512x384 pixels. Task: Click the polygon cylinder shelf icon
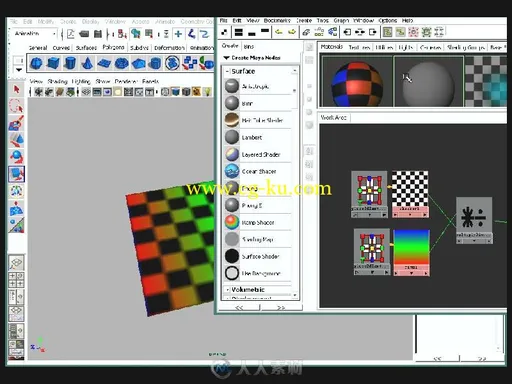pos(70,63)
